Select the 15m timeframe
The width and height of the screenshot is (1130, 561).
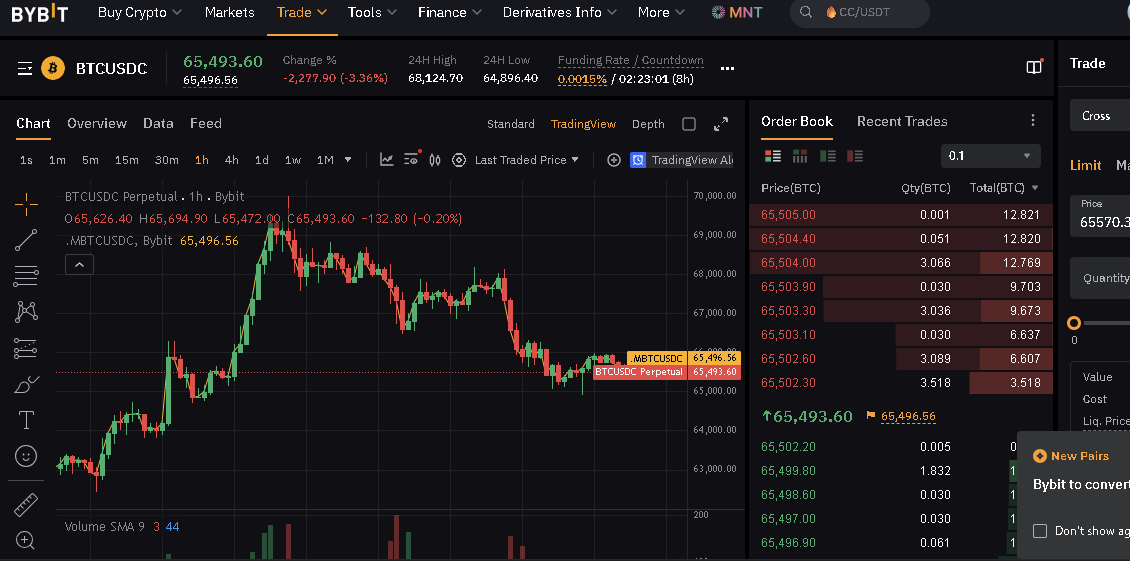tap(126, 160)
